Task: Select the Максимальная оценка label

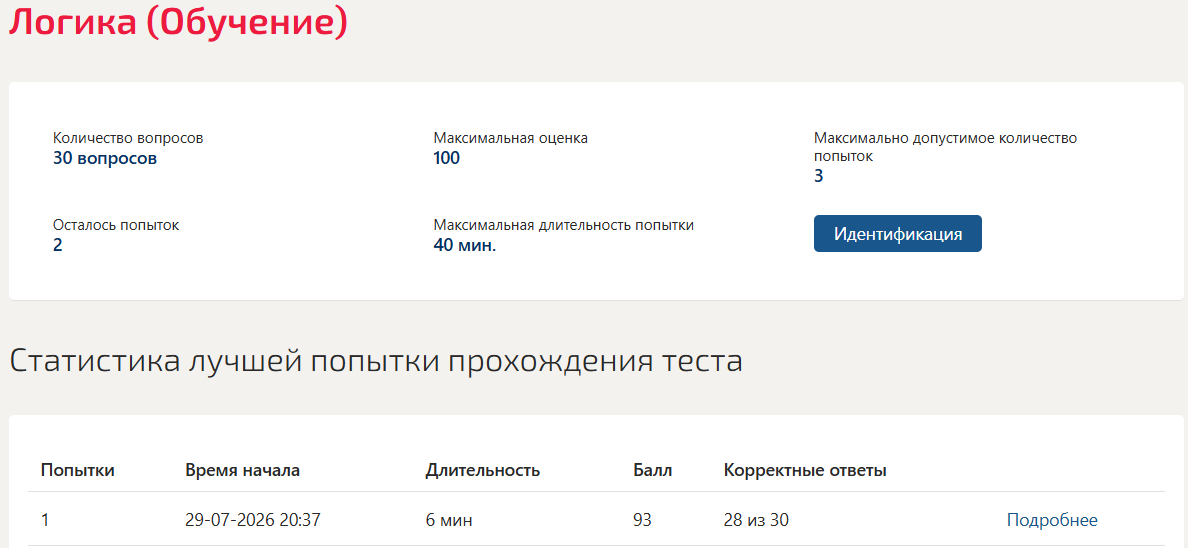Action: pyautogui.click(x=511, y=139)
